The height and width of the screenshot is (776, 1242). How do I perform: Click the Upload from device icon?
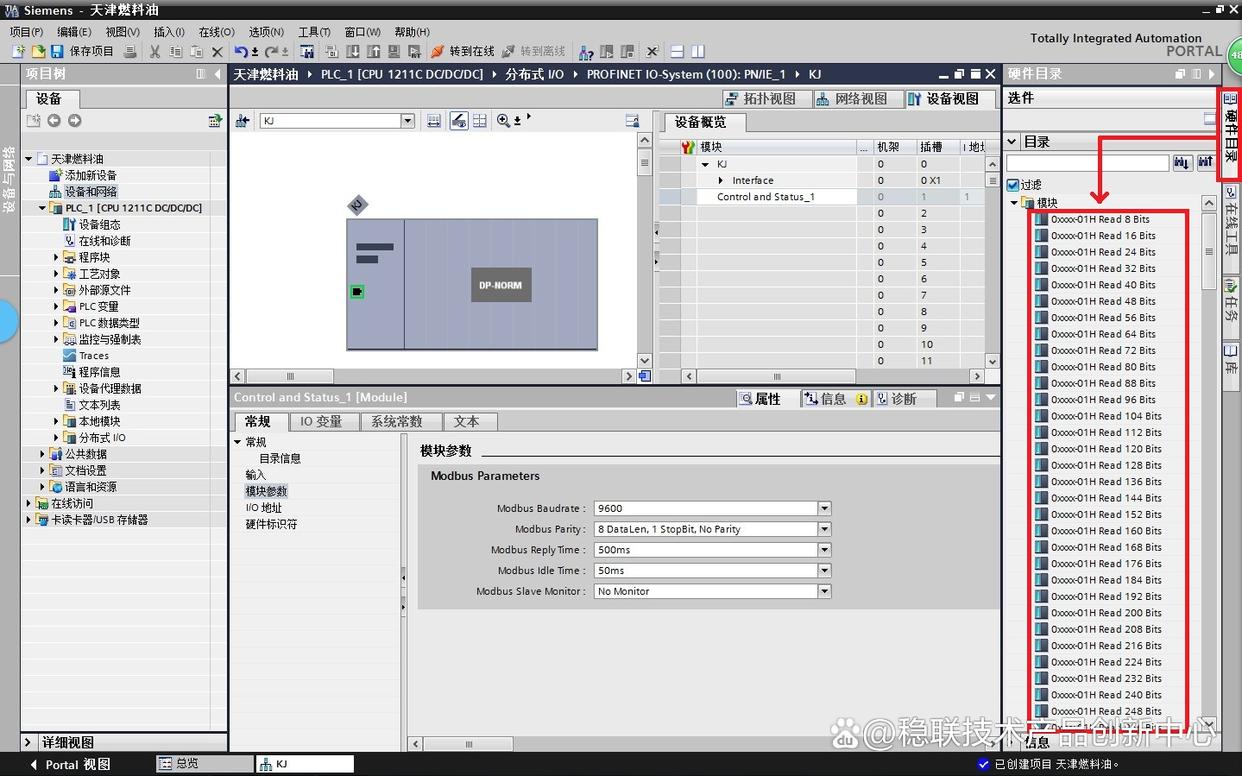pyautogui.click(x=374, y=51)
